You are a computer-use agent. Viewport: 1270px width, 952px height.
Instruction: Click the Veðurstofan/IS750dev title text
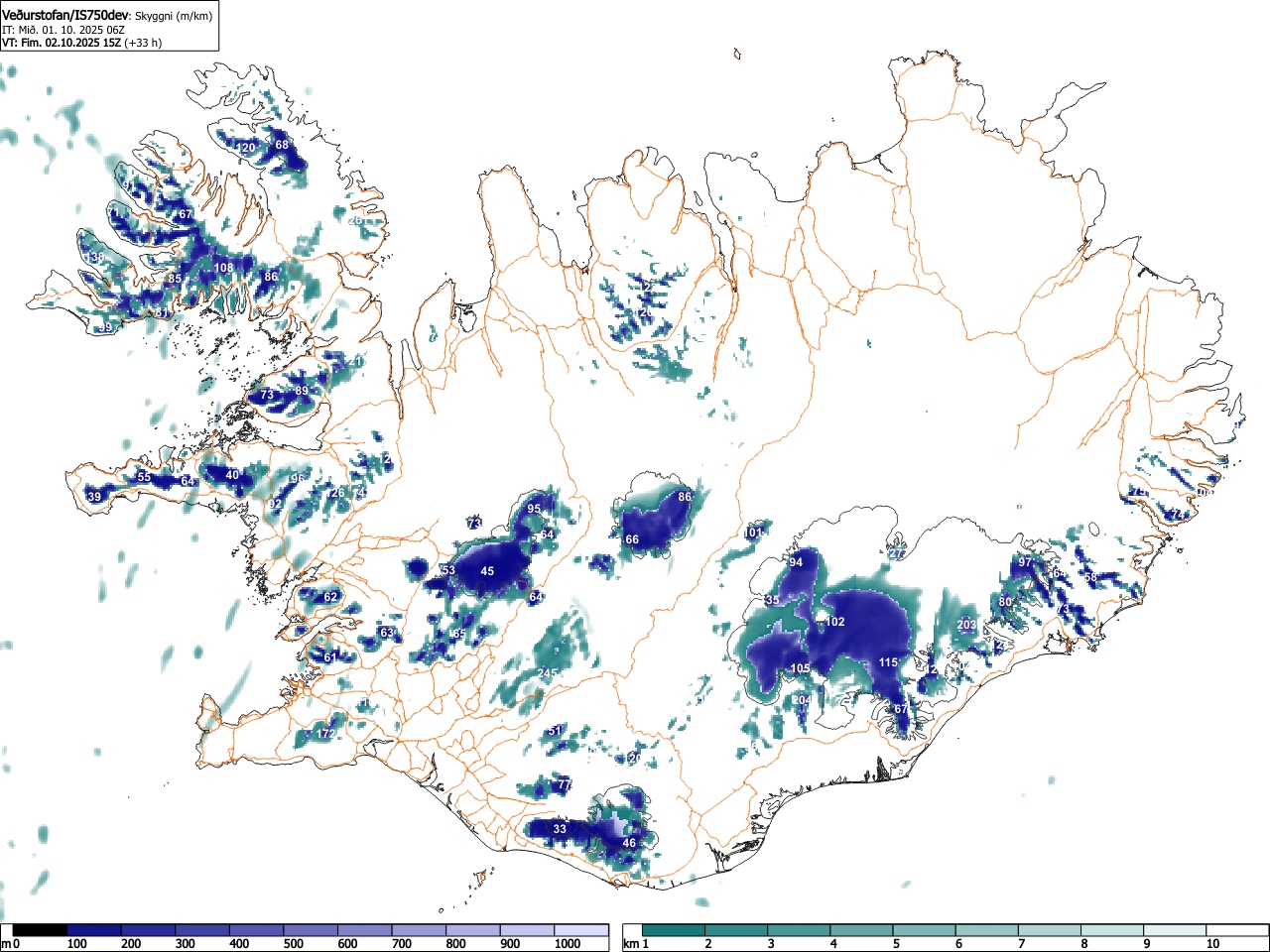tap(65, 15)
